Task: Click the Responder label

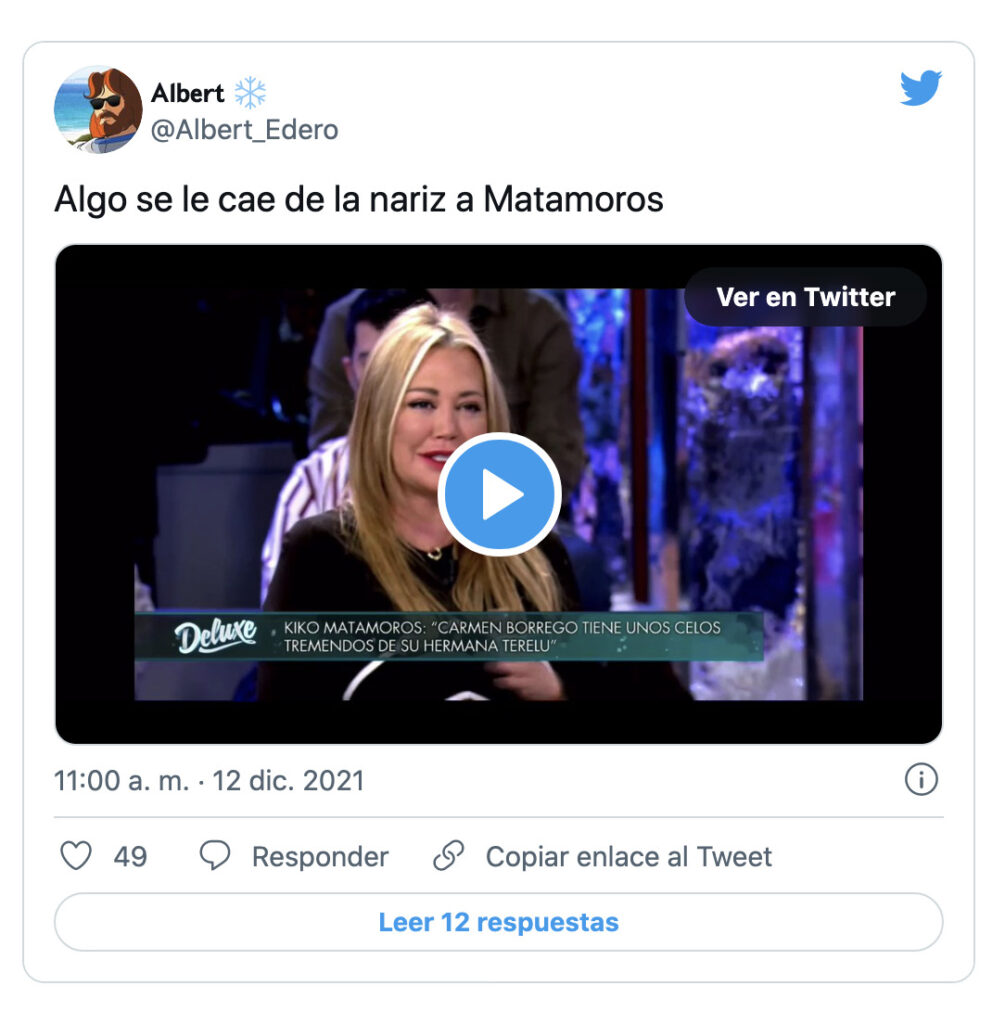Action: 320,856
